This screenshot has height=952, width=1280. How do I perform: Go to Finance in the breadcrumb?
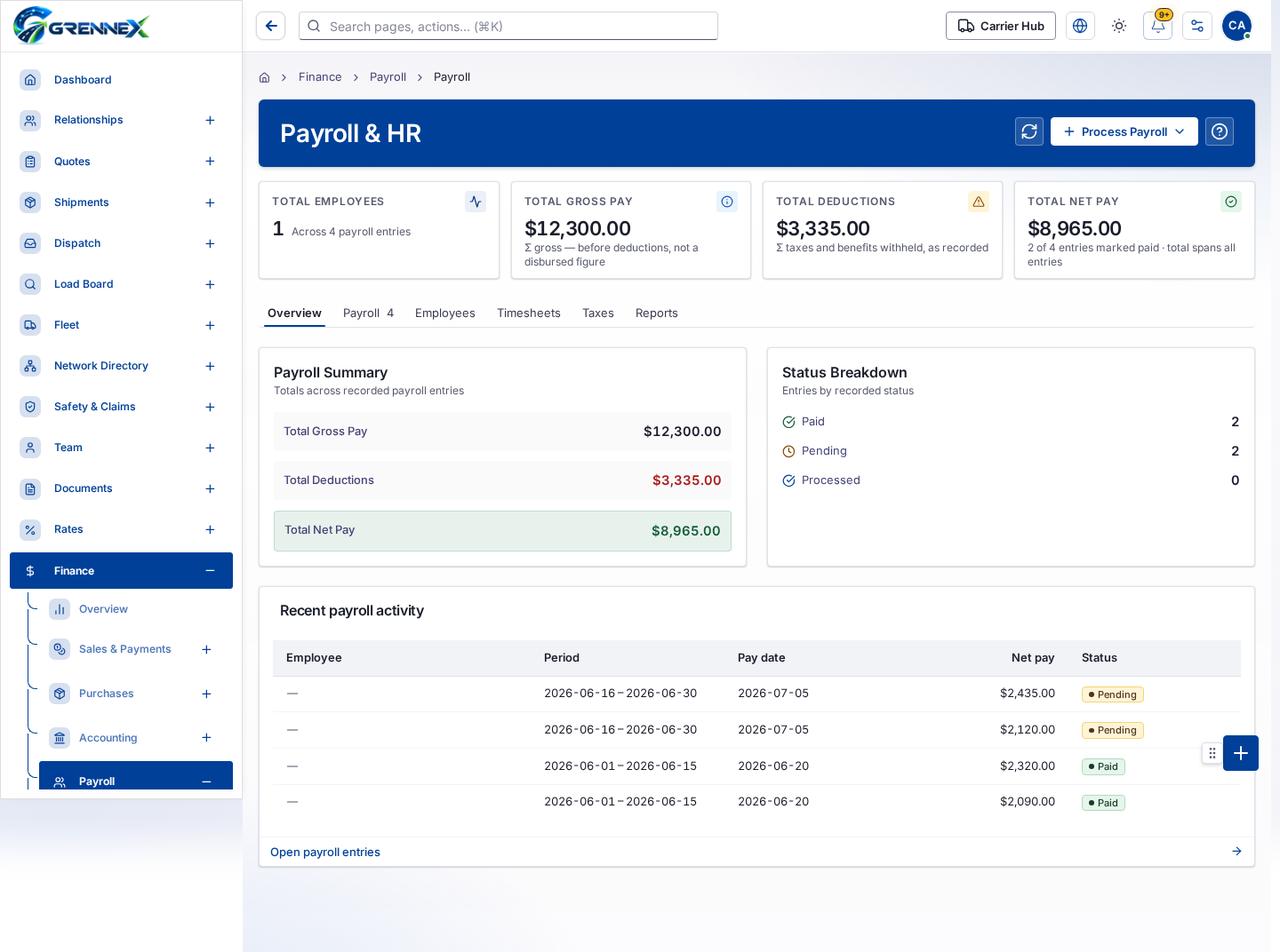tap(320, 77)
